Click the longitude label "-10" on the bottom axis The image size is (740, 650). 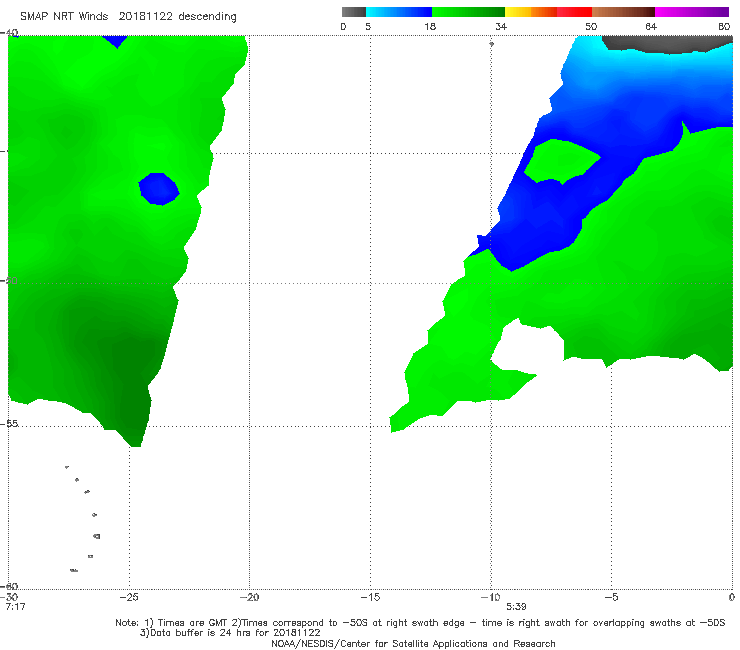pos(490,597)
